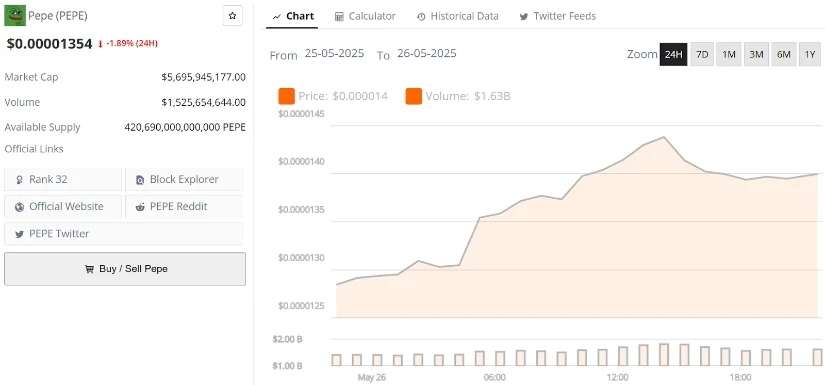Image resolution: width=825 pixels, height=385 pixels.
Task: Choose the 1Y zoom option
Action: [x=810, y=54]
